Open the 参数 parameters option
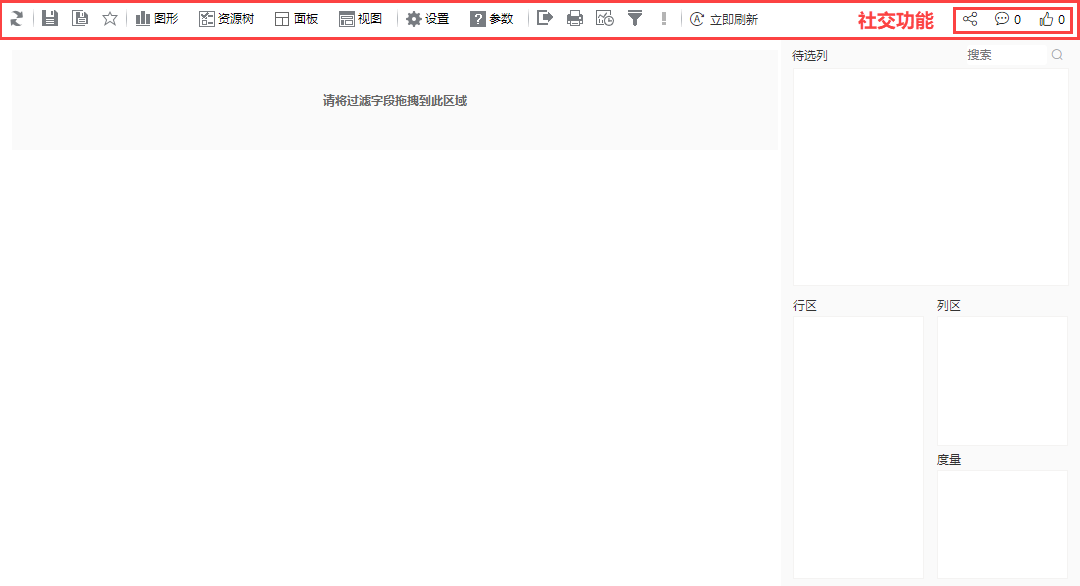Screen dimensions: 1080x586 (491, 19)
